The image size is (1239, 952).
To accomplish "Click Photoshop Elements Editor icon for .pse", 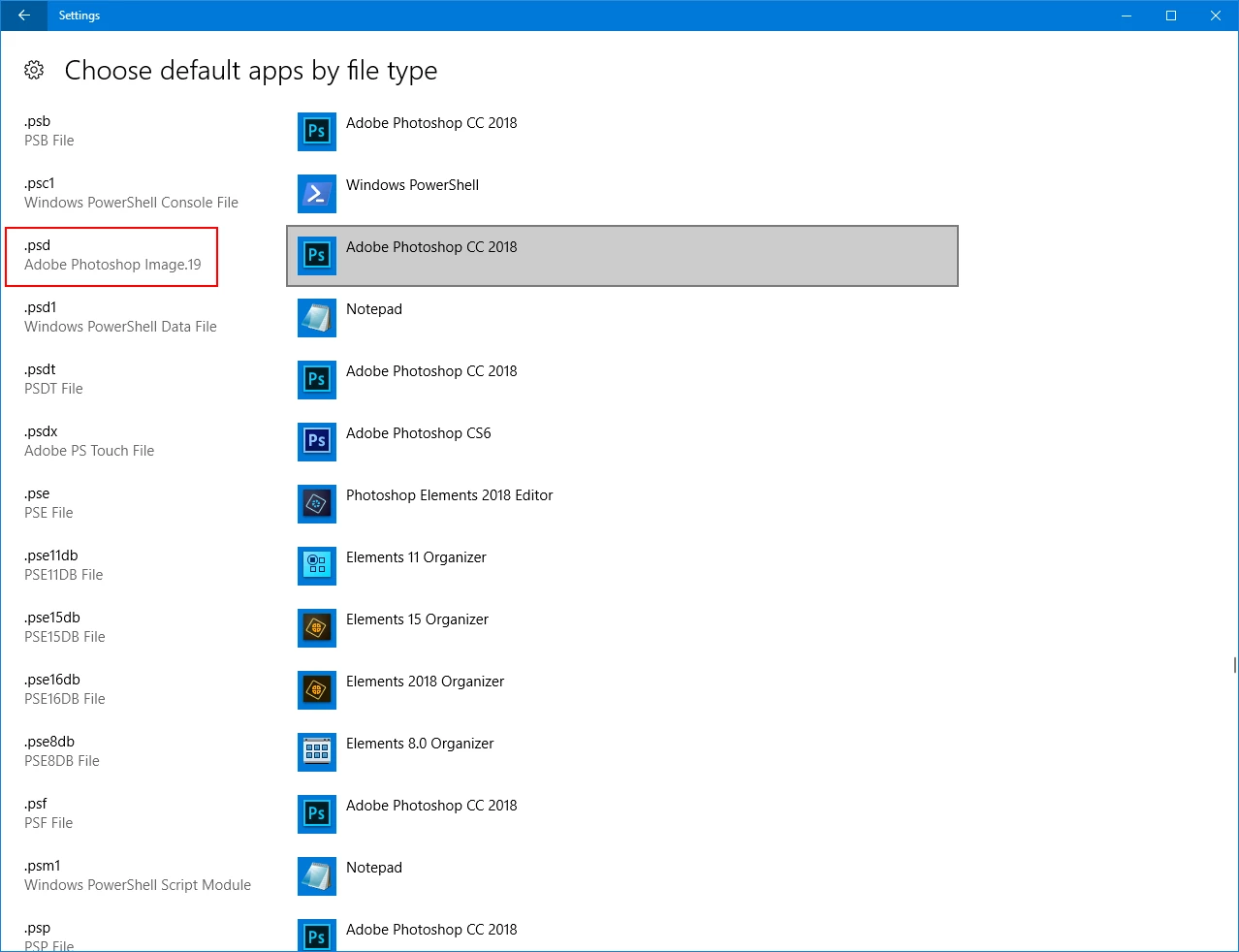I will tap(317, 504).
